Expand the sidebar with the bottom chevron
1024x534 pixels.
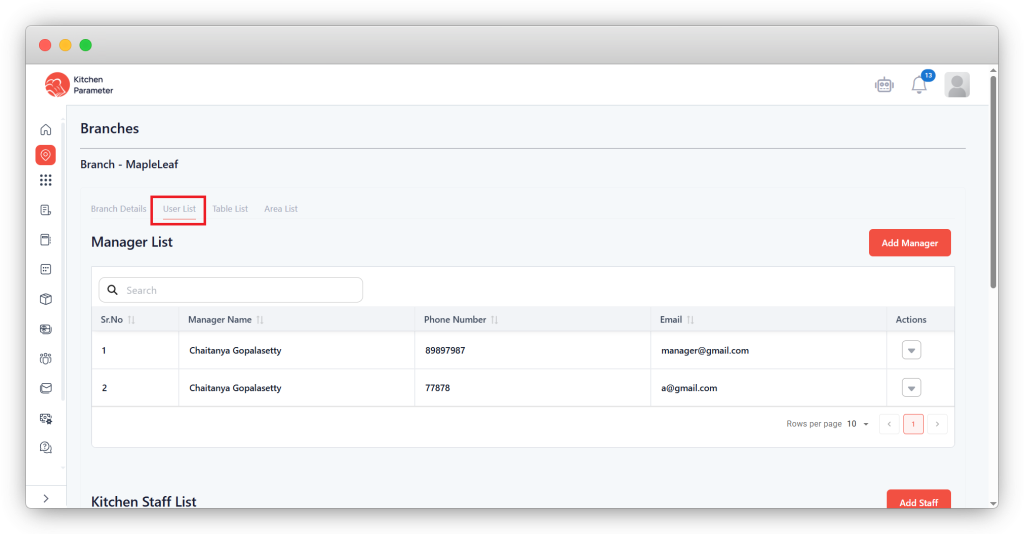(x=45, y=498)
